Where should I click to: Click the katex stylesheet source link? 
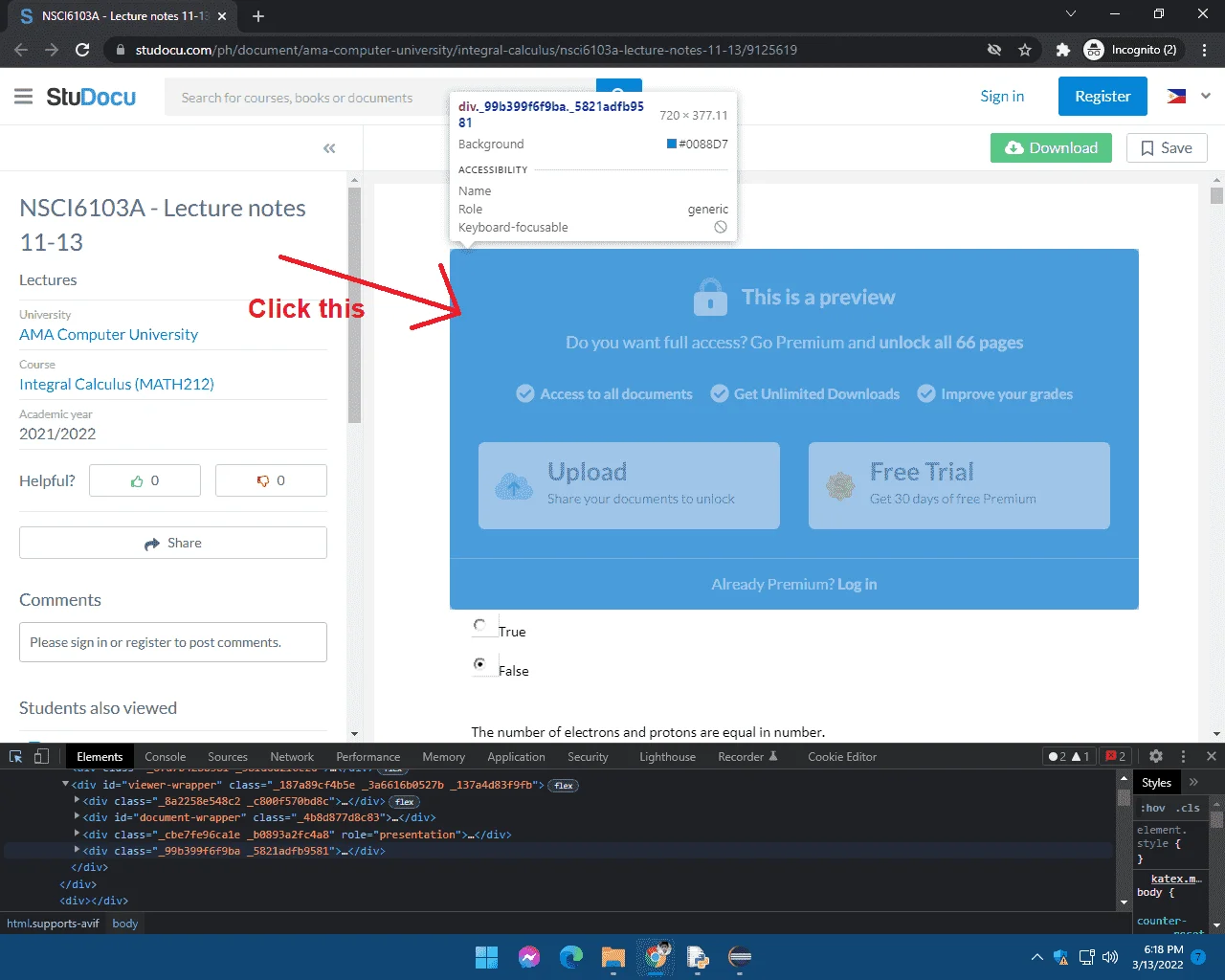pyautogui.click(x=1175, y=878)
